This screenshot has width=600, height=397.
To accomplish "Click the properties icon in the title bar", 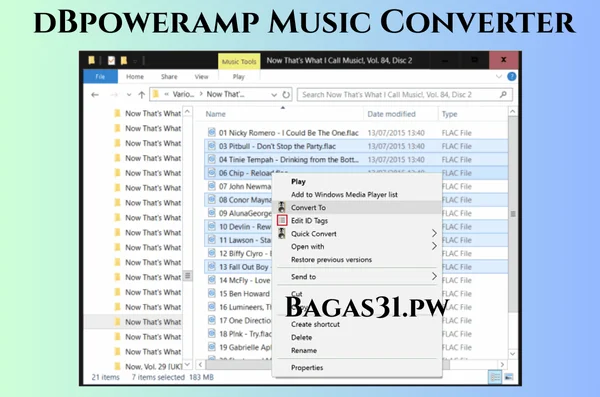I will tap(111, 60).
